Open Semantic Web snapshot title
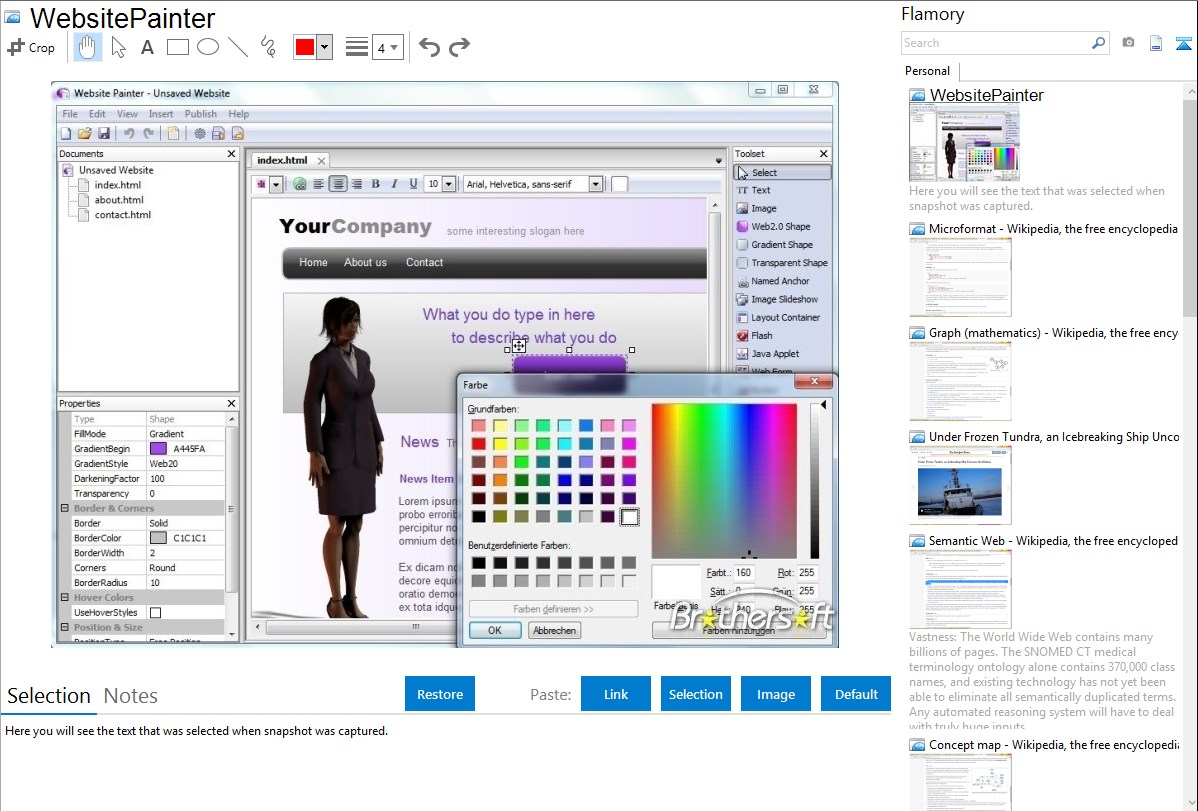1198x811 pixels. (1054, 541)
